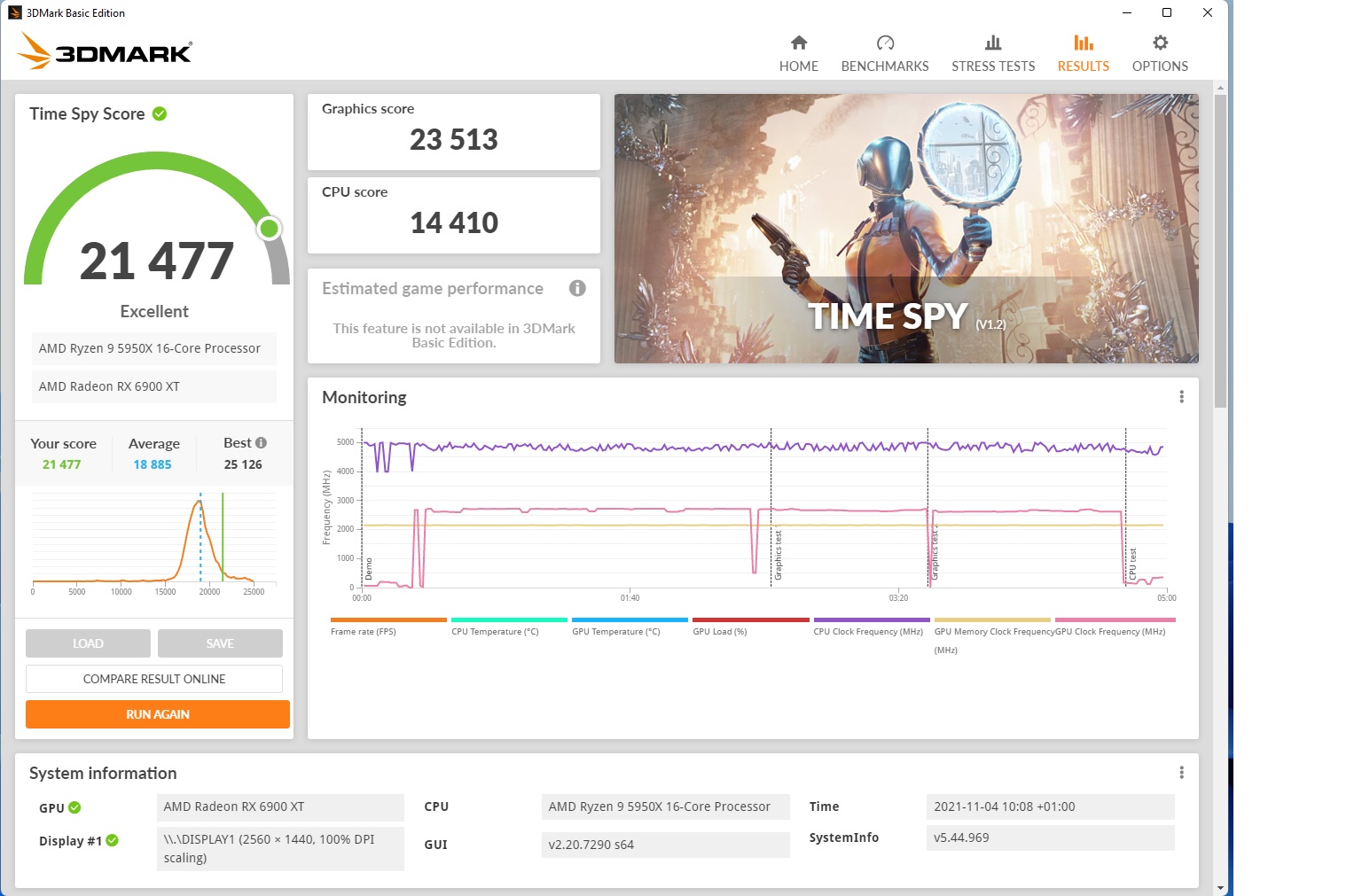Click the Best score 25 126
This screenshot has width=1362, height=896.
[243, 464]
